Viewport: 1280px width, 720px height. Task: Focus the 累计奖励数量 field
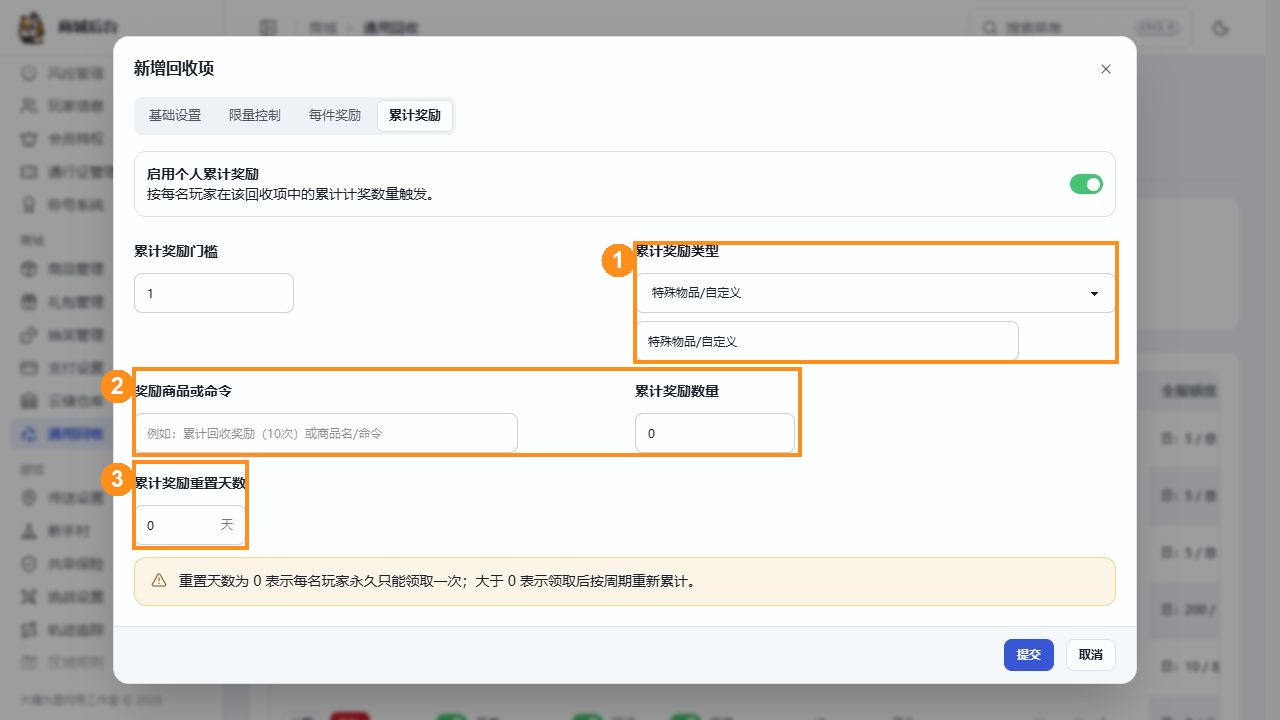pyautogui.click(x=715, y=433)
